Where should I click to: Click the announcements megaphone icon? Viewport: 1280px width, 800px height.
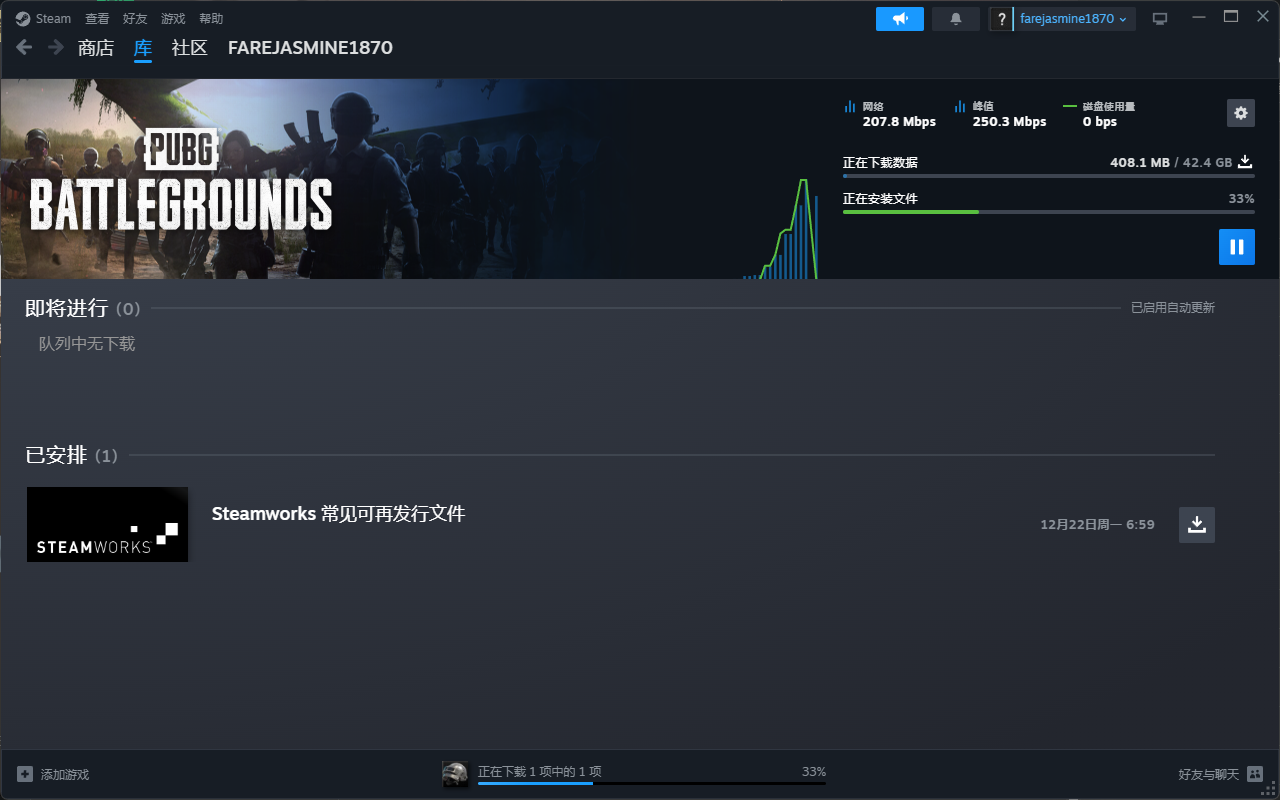pyautogui.click(x=899, y=19)
